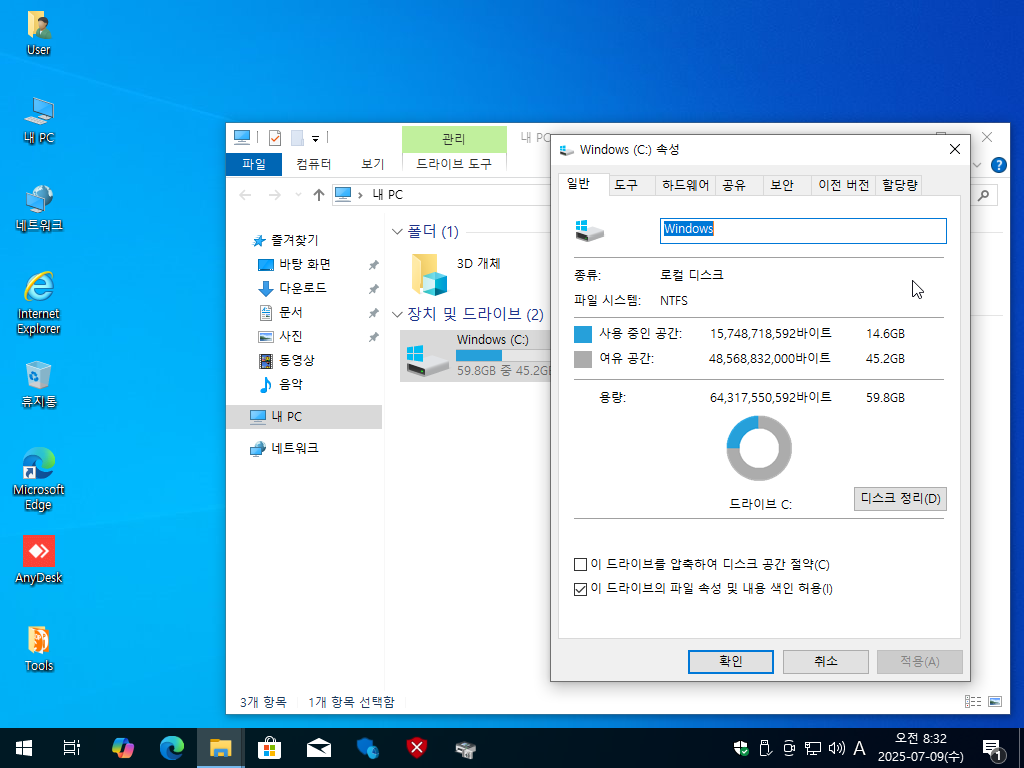Select 동영상 in the sidebar
The height and width of the screenshot is (768, 1024).
(296, 360)
